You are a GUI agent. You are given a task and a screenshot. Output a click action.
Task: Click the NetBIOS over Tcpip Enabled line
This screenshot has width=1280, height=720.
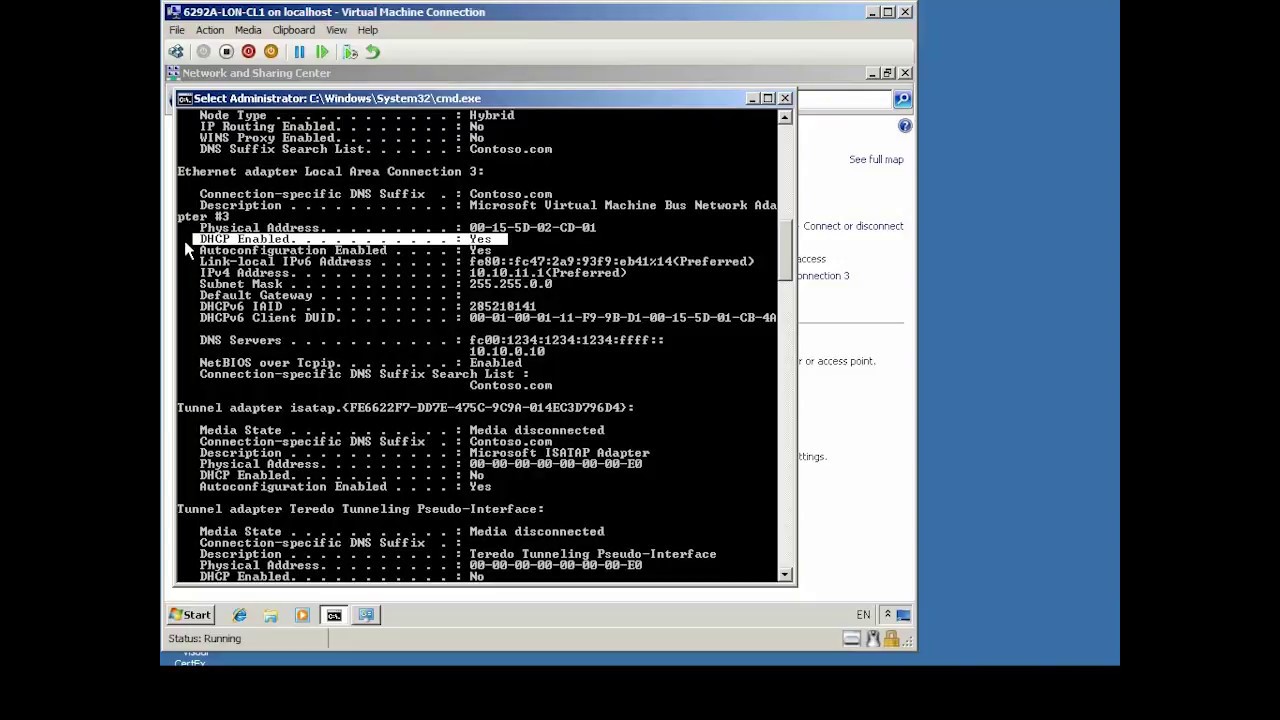click(x=361, y=363)
